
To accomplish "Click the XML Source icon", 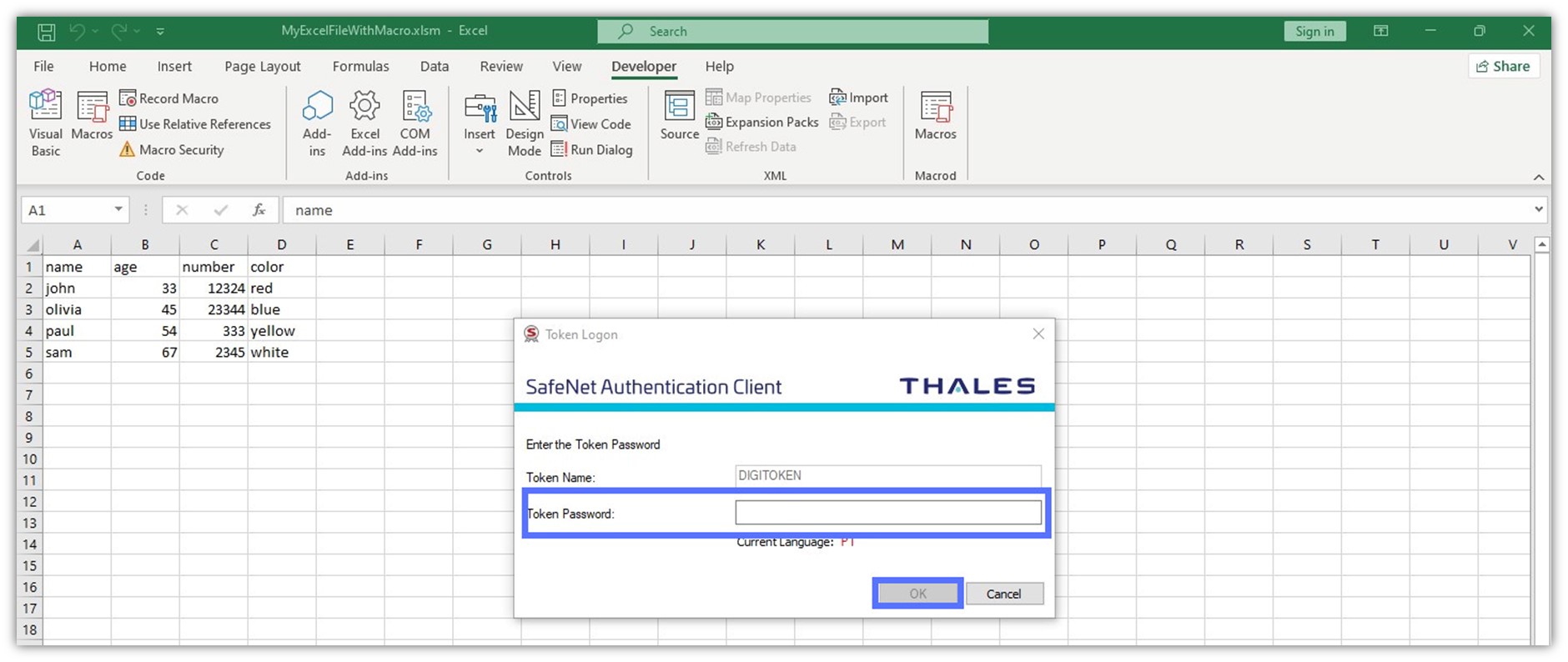I will pyautogui.click(x=679, y=116).
